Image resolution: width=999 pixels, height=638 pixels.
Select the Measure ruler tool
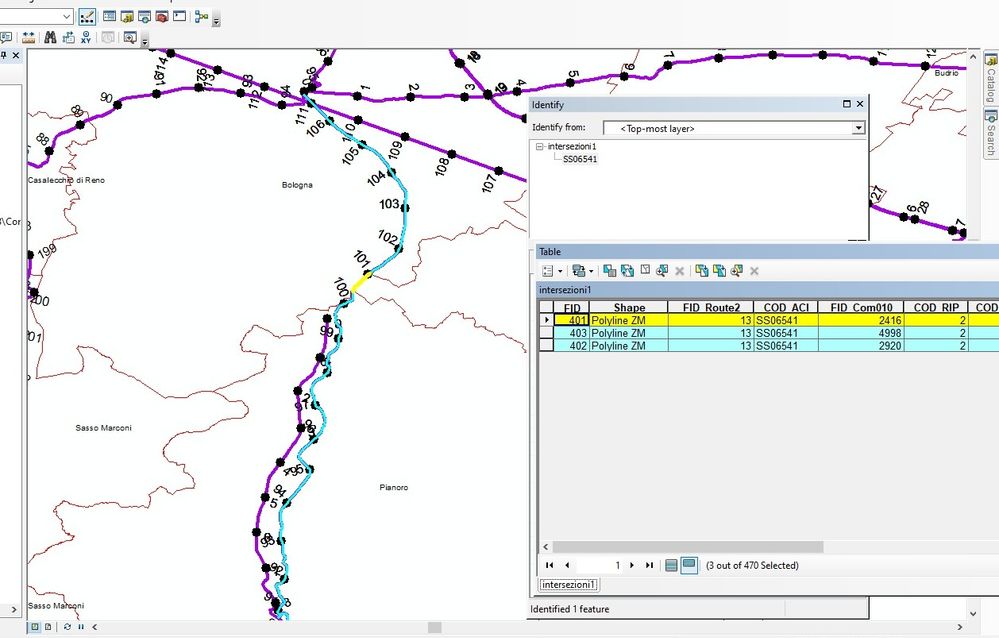click(28, 38)
